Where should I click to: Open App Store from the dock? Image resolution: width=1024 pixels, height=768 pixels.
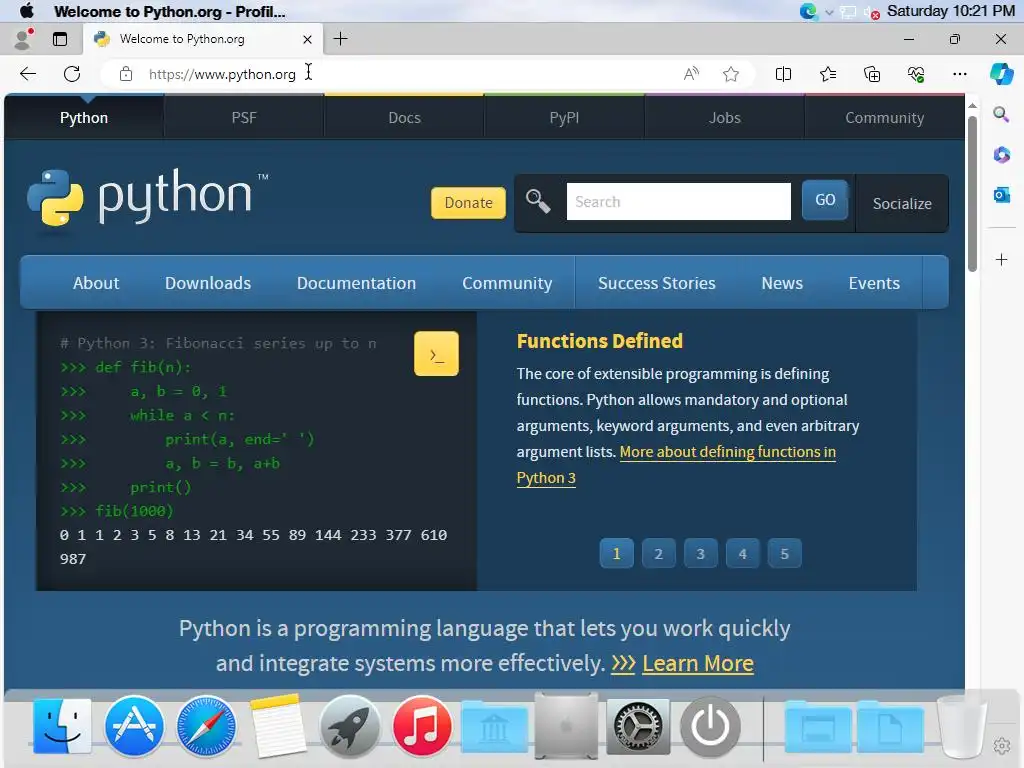tap(134, 726)
